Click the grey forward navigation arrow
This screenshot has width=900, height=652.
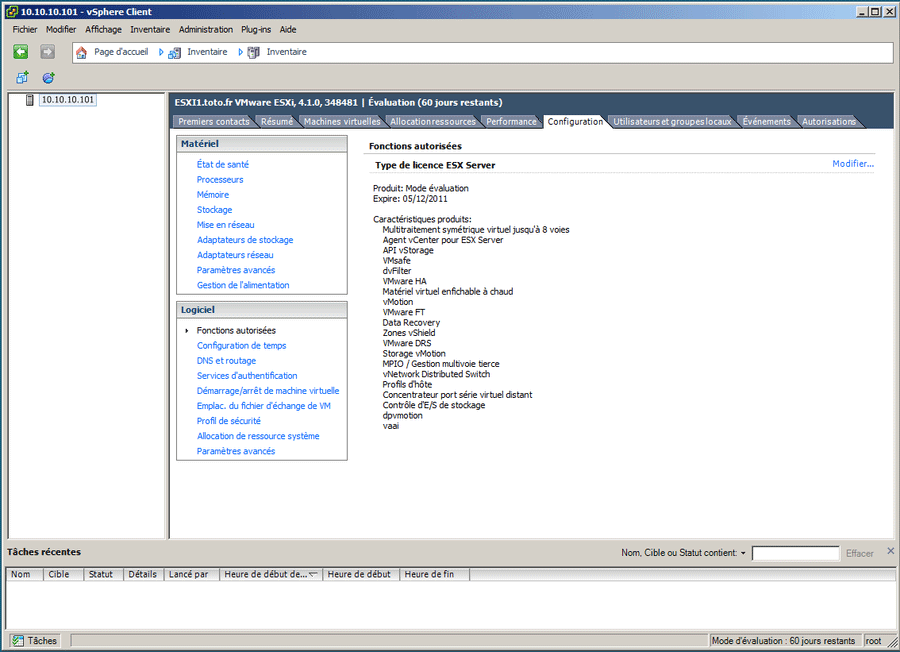coord(48,52)
